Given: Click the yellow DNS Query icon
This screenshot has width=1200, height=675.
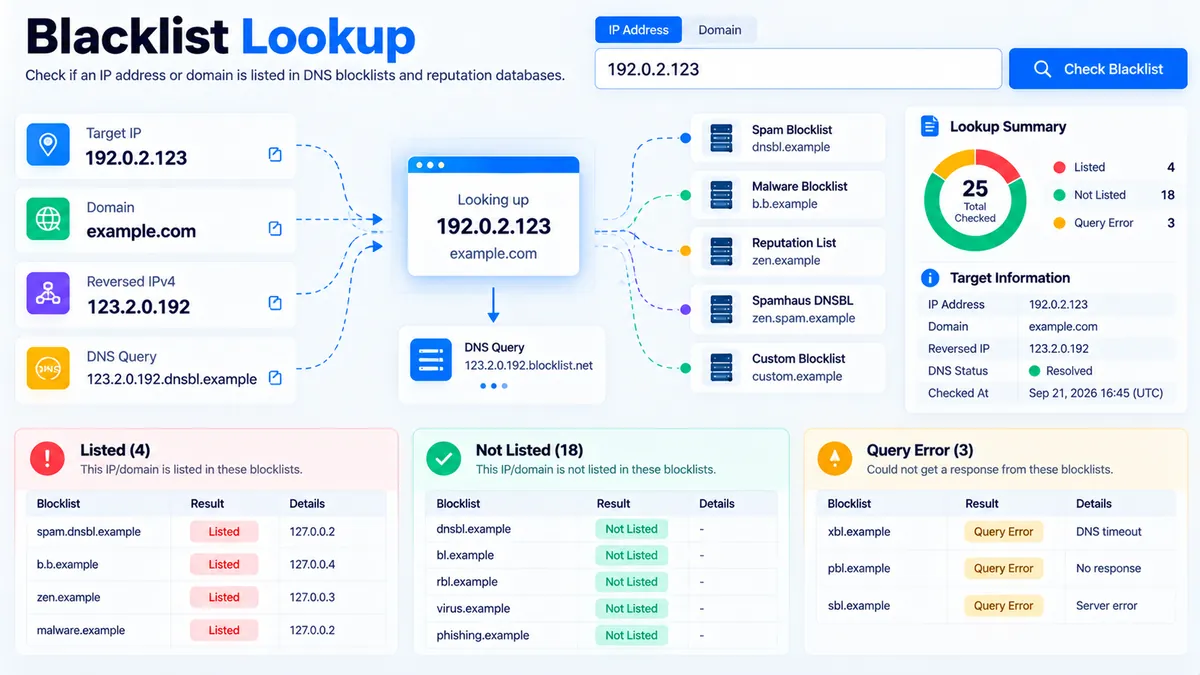Looking at the screenshot, I should click(x=48, y=369).
